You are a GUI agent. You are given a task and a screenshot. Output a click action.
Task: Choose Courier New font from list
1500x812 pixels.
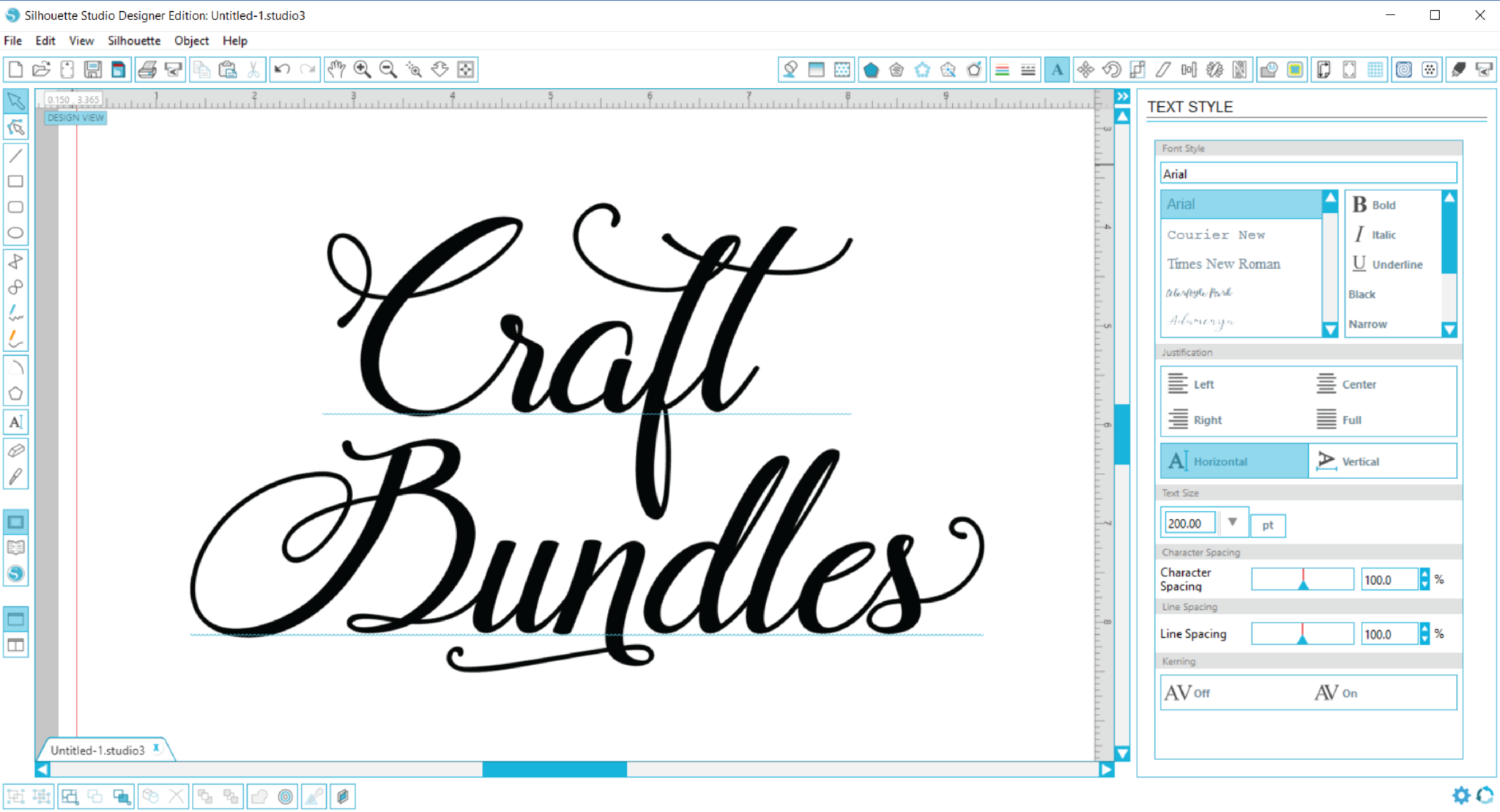tap(1241, 234)
